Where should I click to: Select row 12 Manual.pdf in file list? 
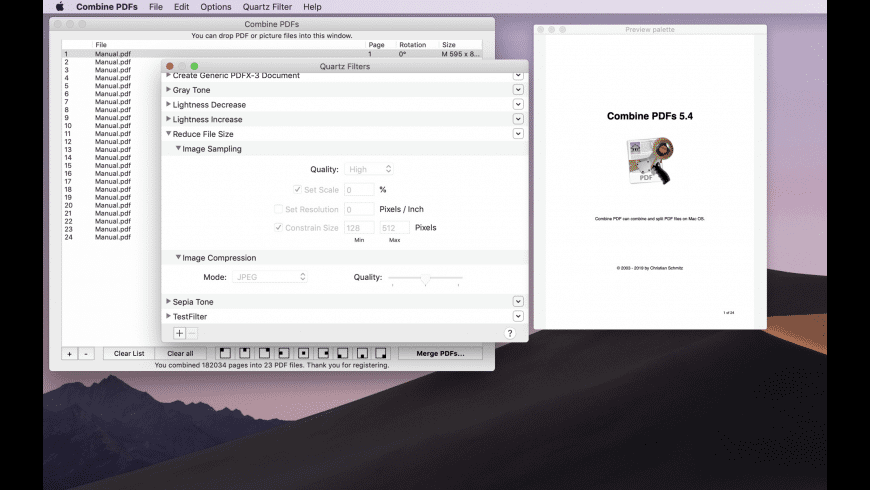113,142
